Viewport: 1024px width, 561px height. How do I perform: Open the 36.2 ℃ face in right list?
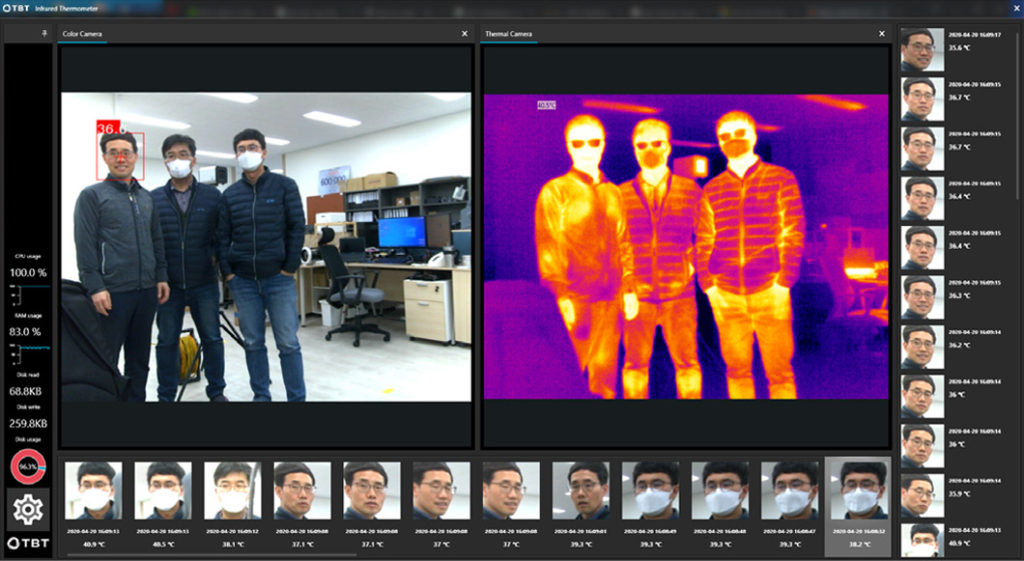(x=922, y=346)
